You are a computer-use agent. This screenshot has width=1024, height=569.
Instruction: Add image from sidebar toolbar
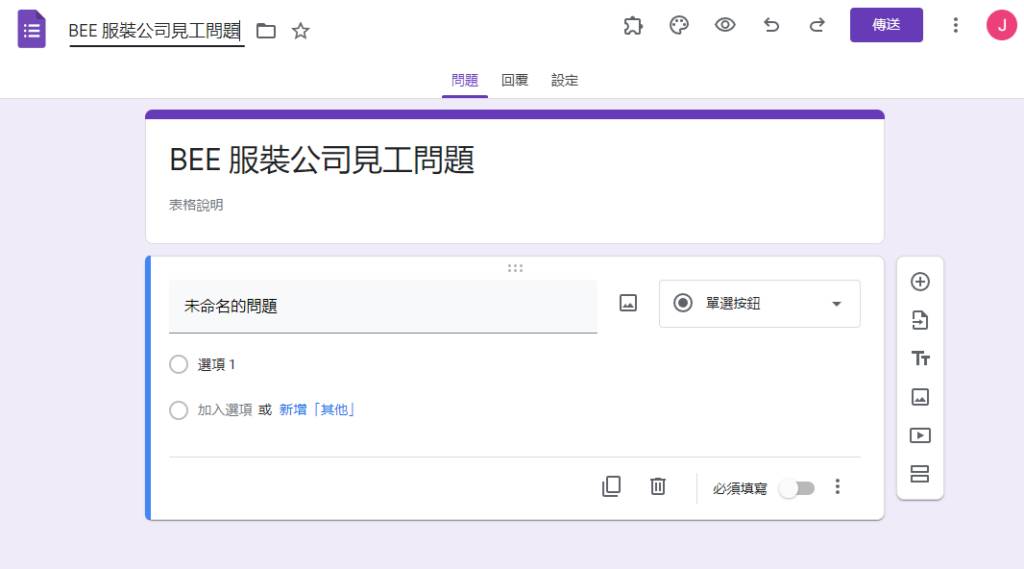920,397
